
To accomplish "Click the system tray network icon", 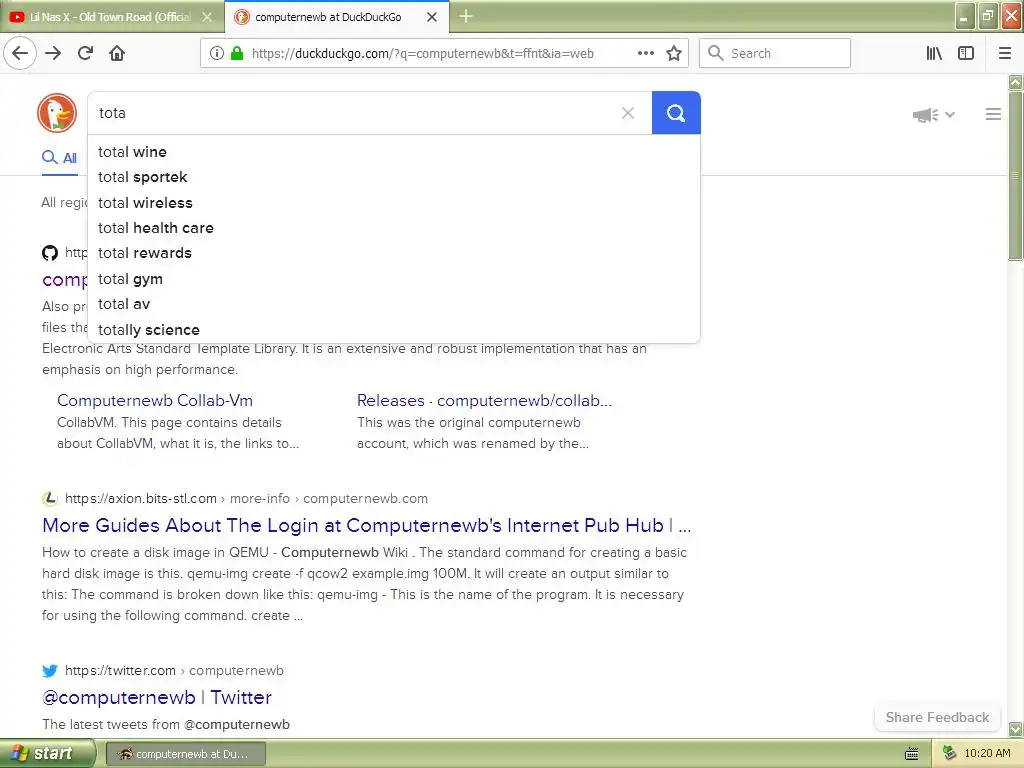I will click(949, 753).
